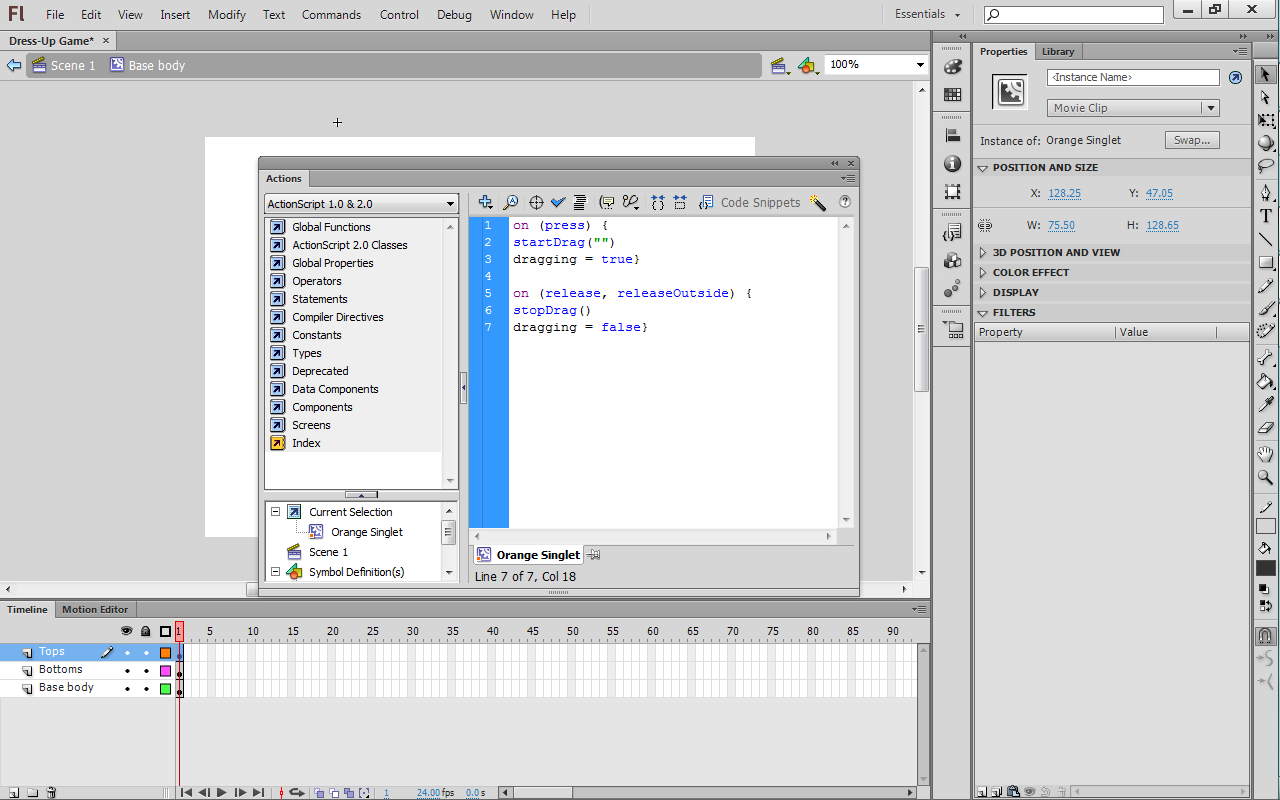Click the Check Syntax checkmark icon
The width and height of the screenshot is (1280, 800).
558,203
